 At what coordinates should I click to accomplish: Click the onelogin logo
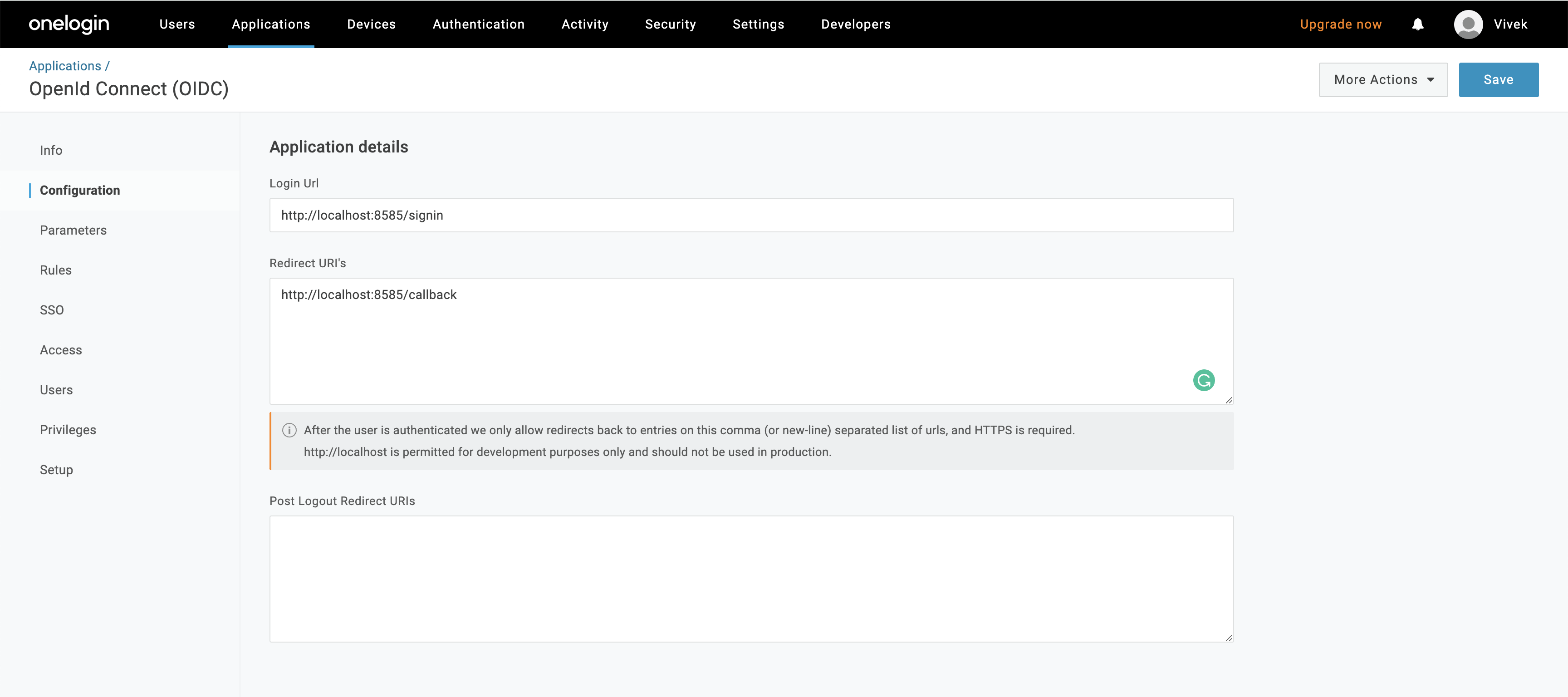pos(69,24)
